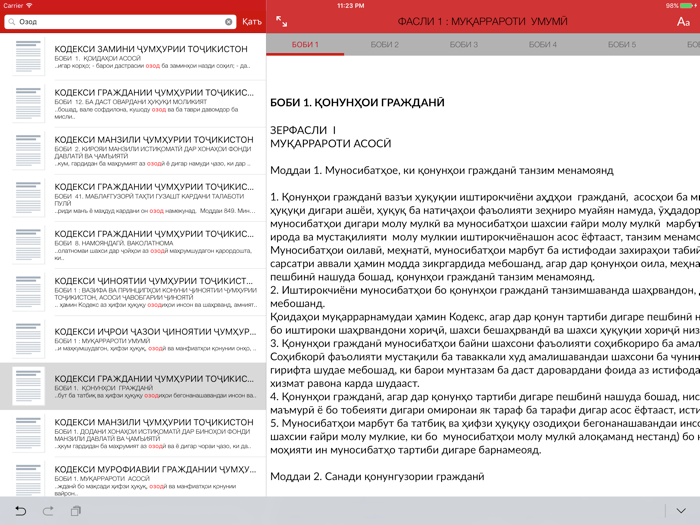
Task: Switch to the БОБИ 3 tab
Action: tap(463, 45)
